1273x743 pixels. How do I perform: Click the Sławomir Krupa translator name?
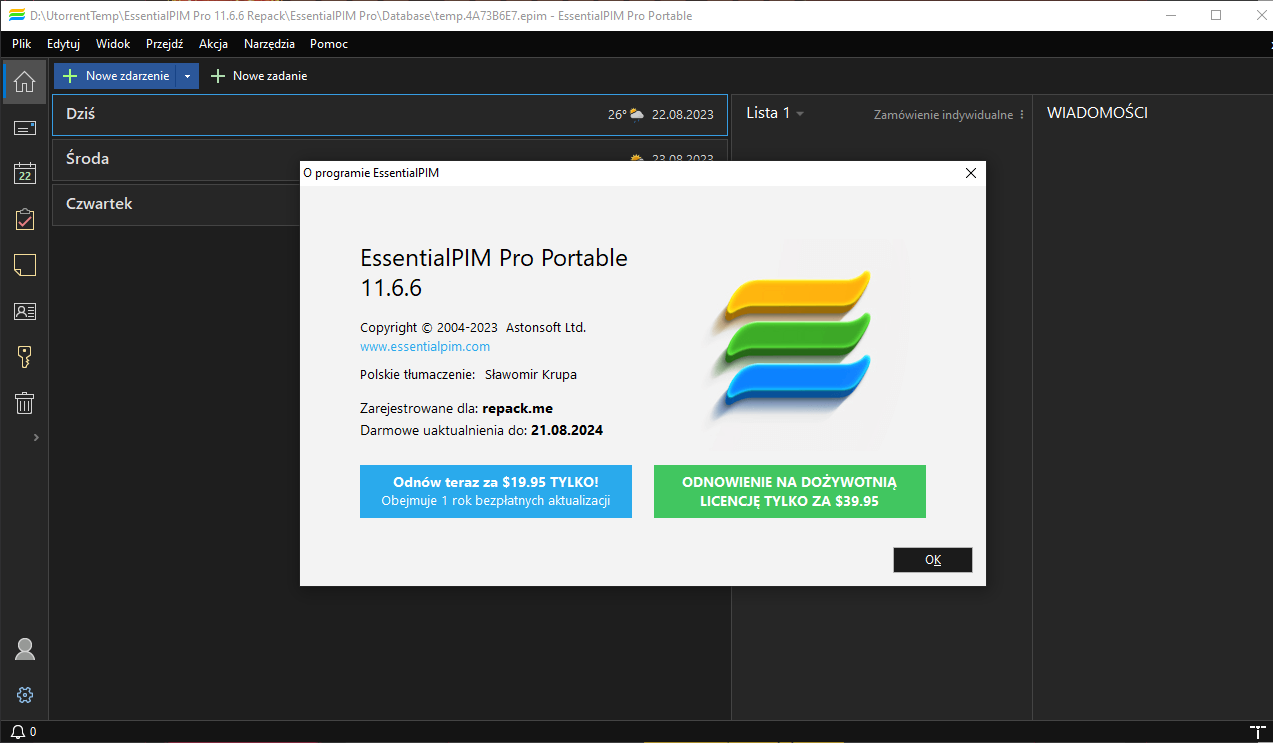tap(531, 374)
